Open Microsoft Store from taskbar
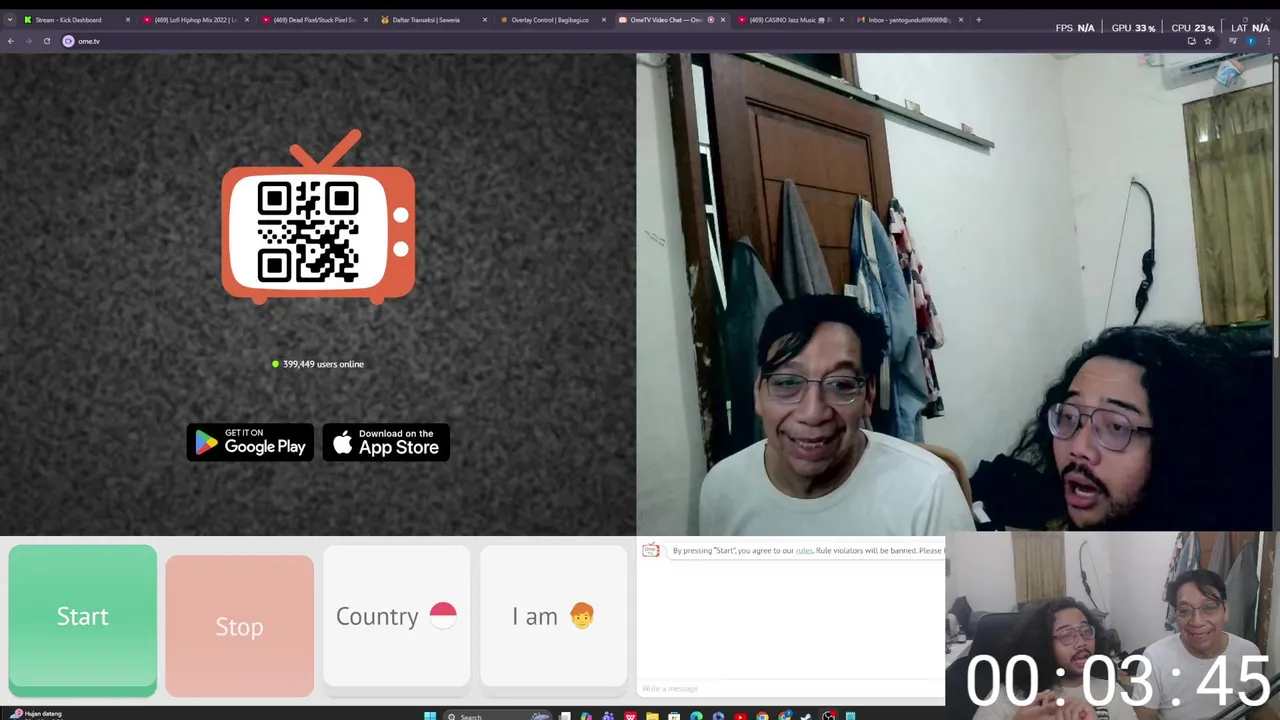 point(674,716)
